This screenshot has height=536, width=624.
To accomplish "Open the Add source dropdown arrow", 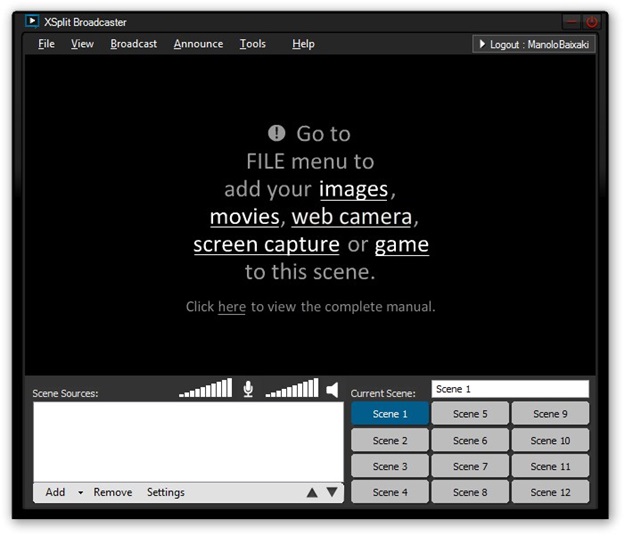I will [80, 493].
